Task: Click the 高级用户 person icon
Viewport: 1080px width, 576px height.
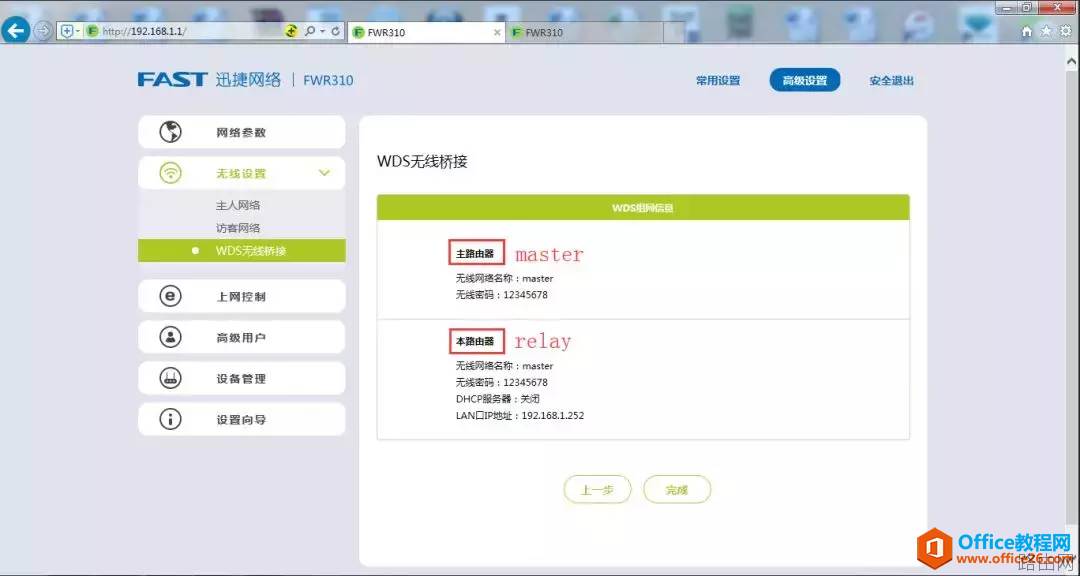Action: [171, 337]
